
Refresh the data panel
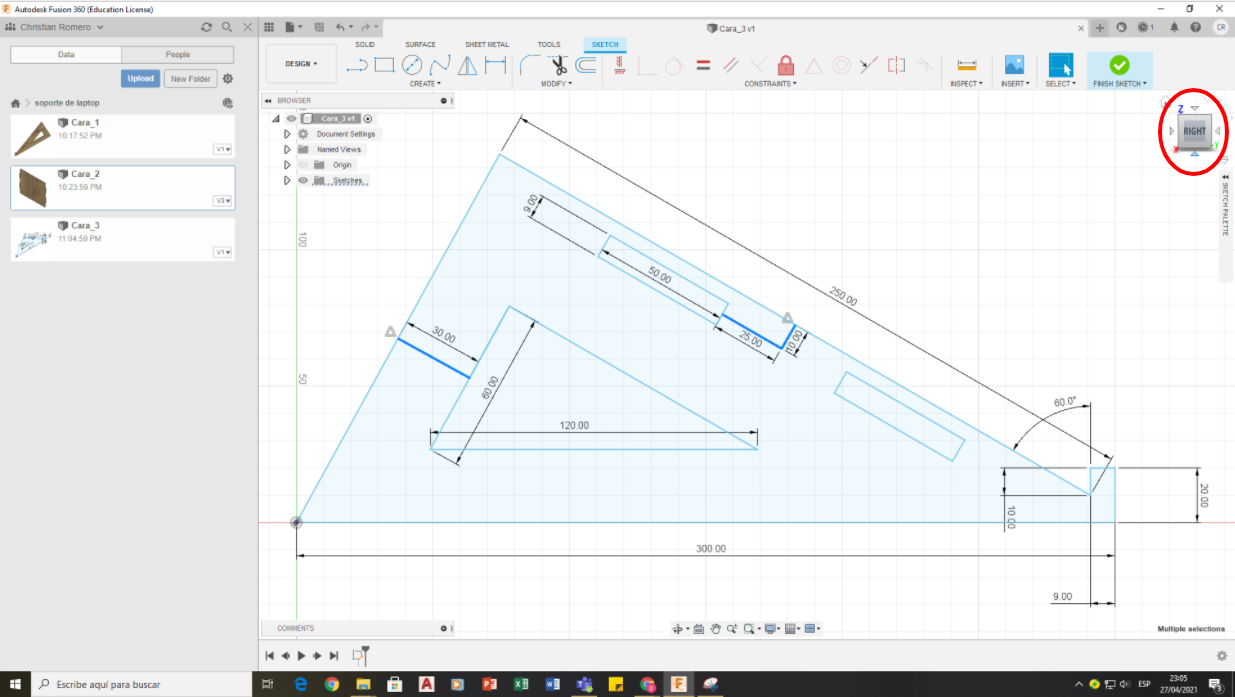click(206, 27)
